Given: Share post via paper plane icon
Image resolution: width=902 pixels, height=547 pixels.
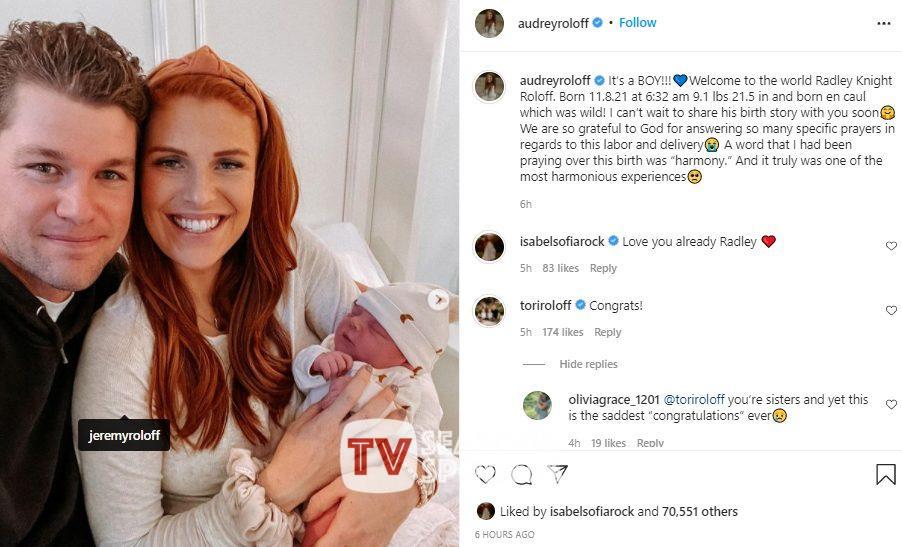Looking at the screenshot, I should 557,474.
